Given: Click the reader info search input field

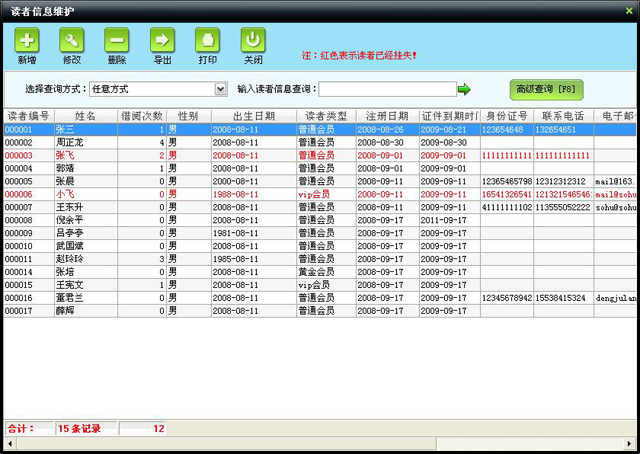Looking at the screenshot, I should [387, 90].
